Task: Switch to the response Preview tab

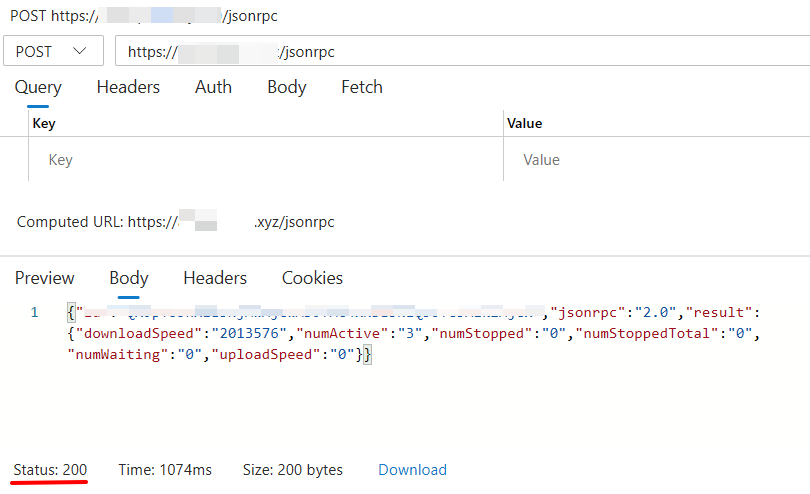Action: 44,278
